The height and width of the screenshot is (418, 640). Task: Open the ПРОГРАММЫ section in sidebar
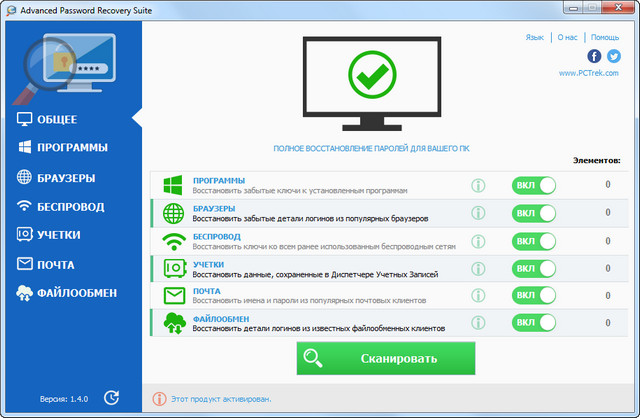click(x=62, y=147)
